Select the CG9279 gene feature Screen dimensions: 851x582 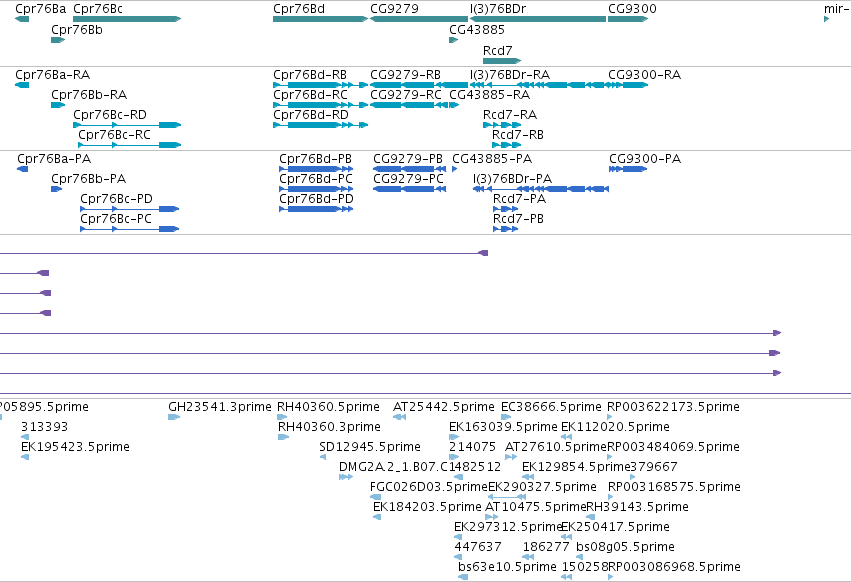(419, 19)
